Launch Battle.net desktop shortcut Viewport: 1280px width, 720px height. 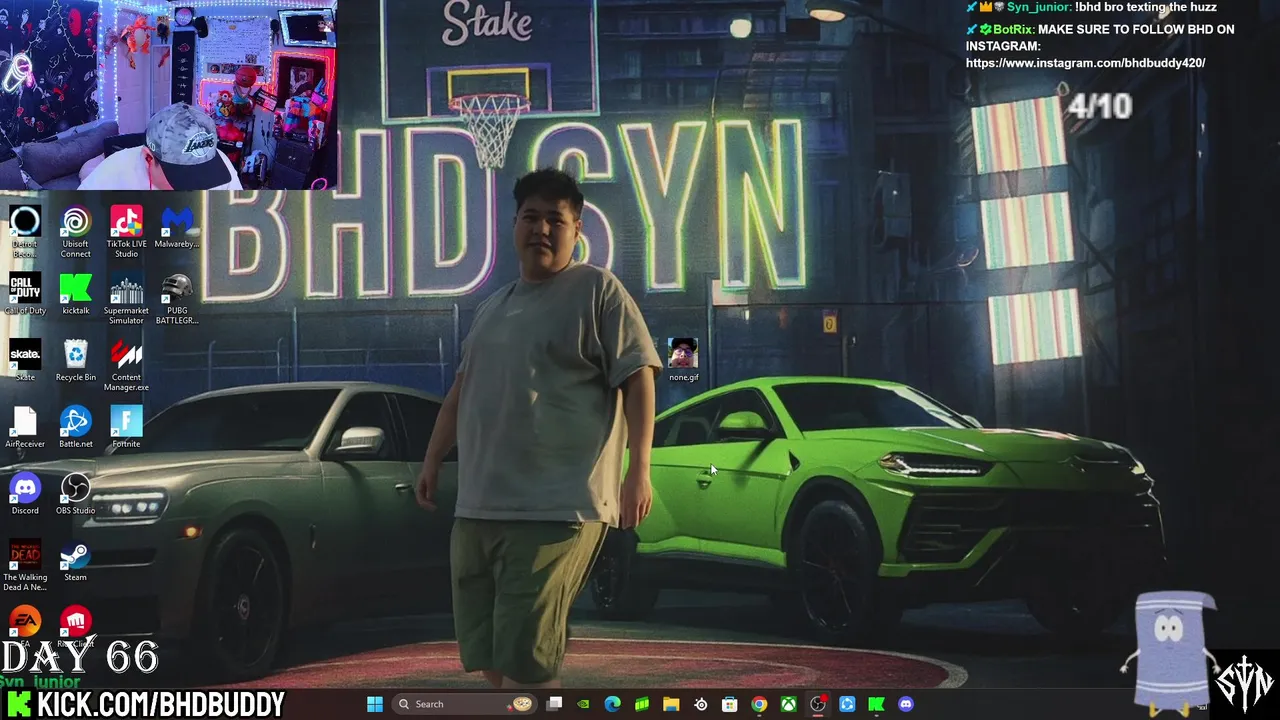(76, 427)
